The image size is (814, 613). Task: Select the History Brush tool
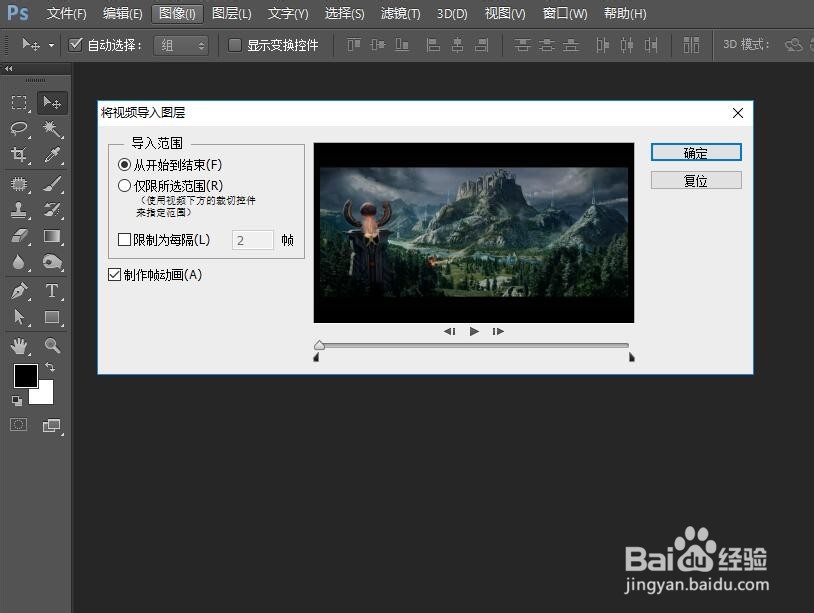(x=52, y=210)
